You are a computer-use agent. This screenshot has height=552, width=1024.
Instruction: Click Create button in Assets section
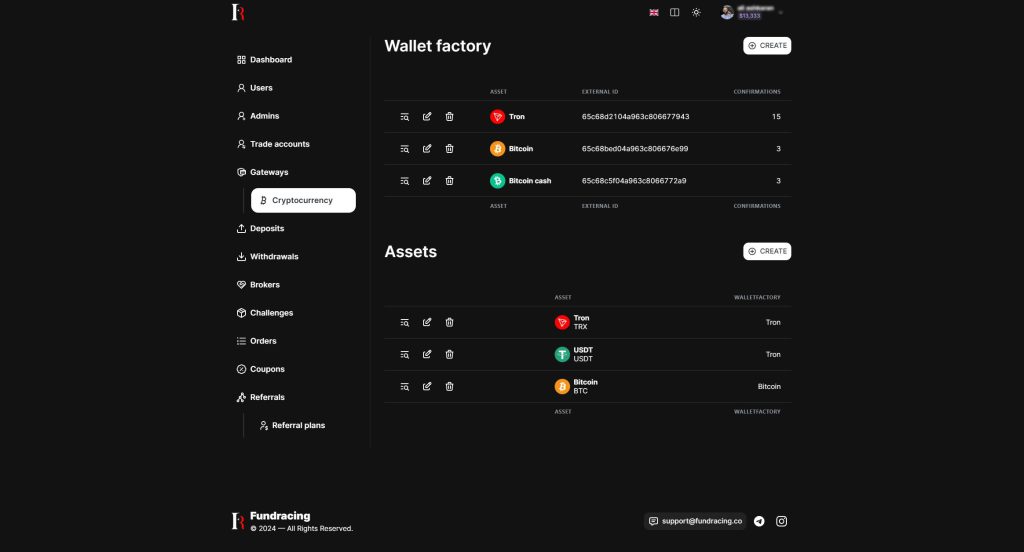click(x=767, y=251)
